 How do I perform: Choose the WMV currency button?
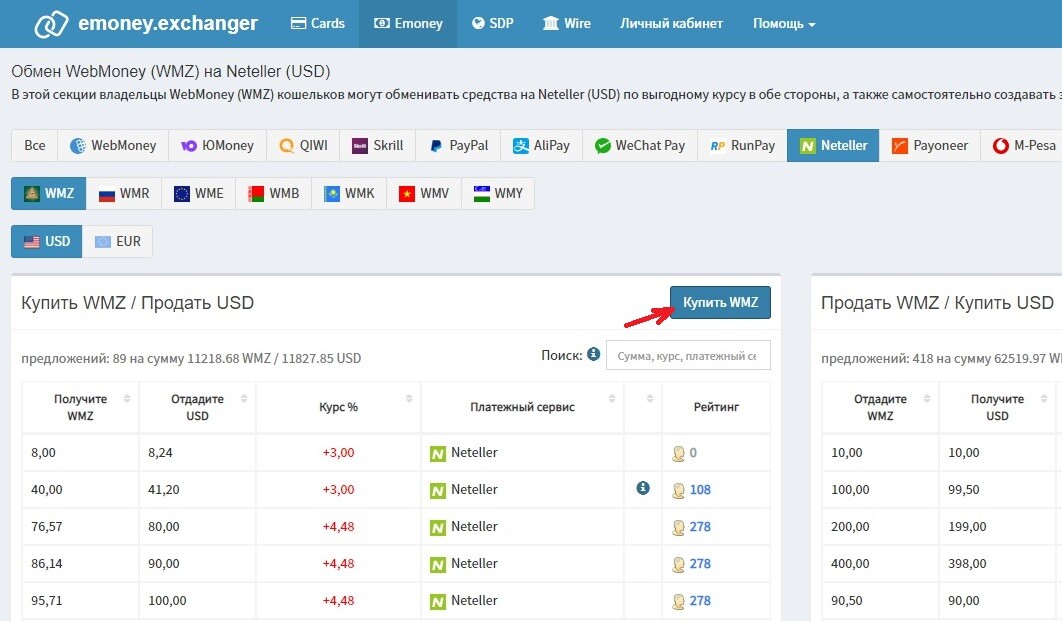pos(424,194)
